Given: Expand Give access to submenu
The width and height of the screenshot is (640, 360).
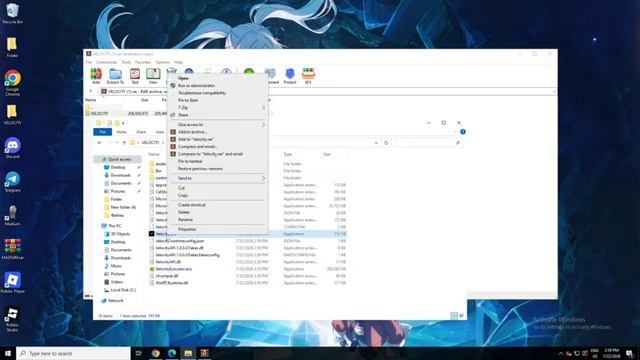Looking at the screenshot, I should 218,124.
